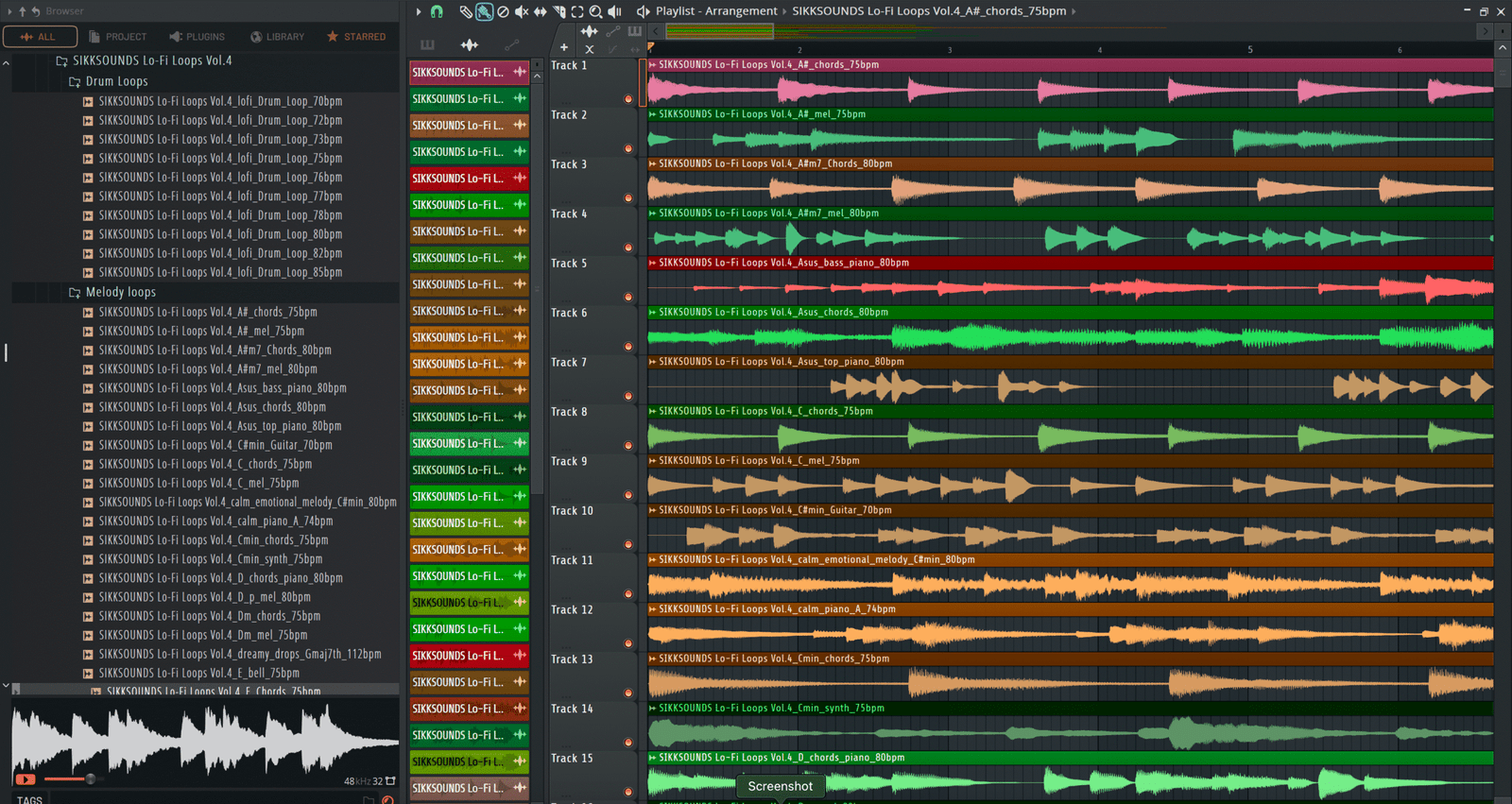Select the Paint brush tool

(484, 11)
